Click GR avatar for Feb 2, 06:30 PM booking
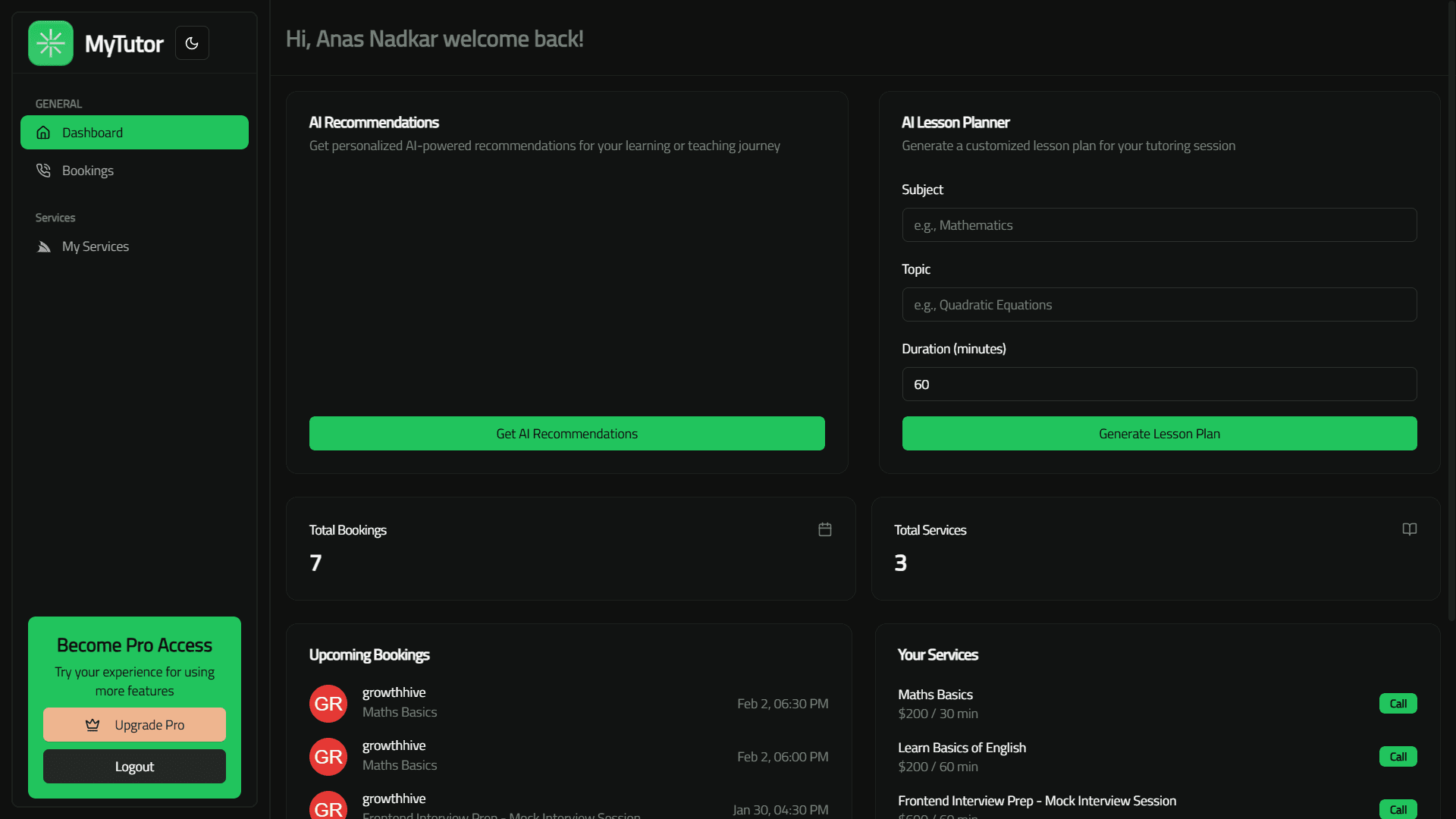Image resolution: width=1456 pixels, height=819 pixels. (328, 704)
